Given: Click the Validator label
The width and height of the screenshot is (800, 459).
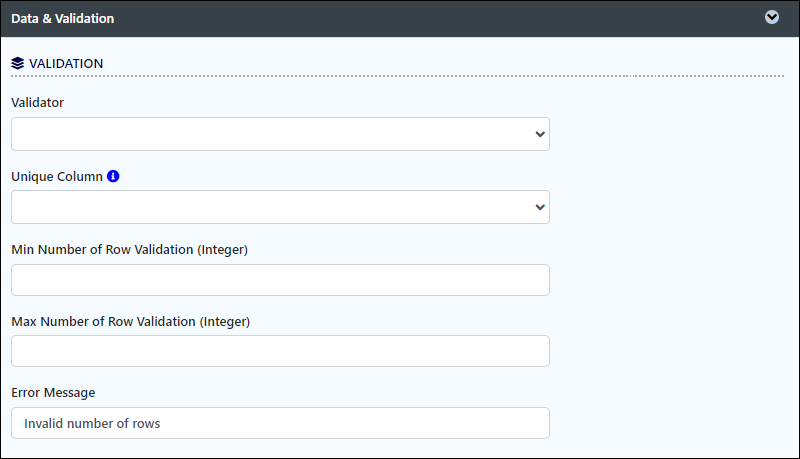Looking at the screenshot, I should pyautogui.click(x=37, y=103).
